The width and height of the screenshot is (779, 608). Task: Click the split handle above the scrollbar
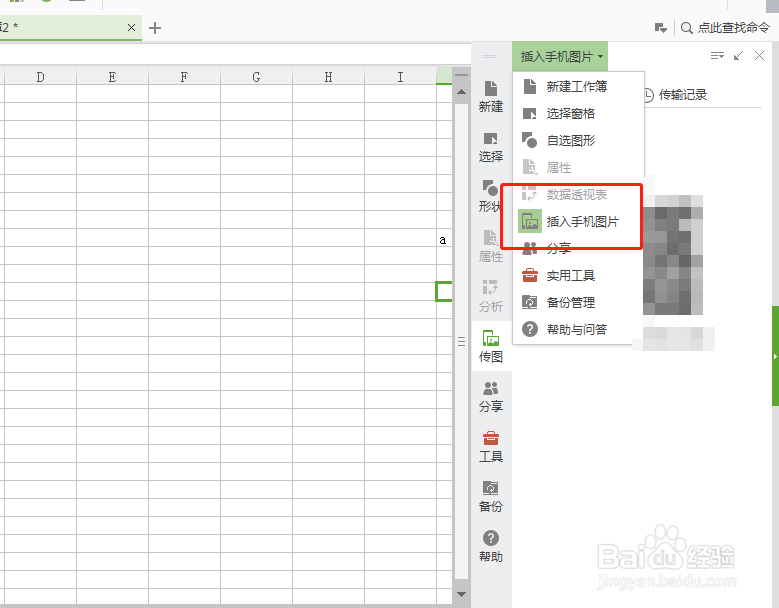point(462,76)
